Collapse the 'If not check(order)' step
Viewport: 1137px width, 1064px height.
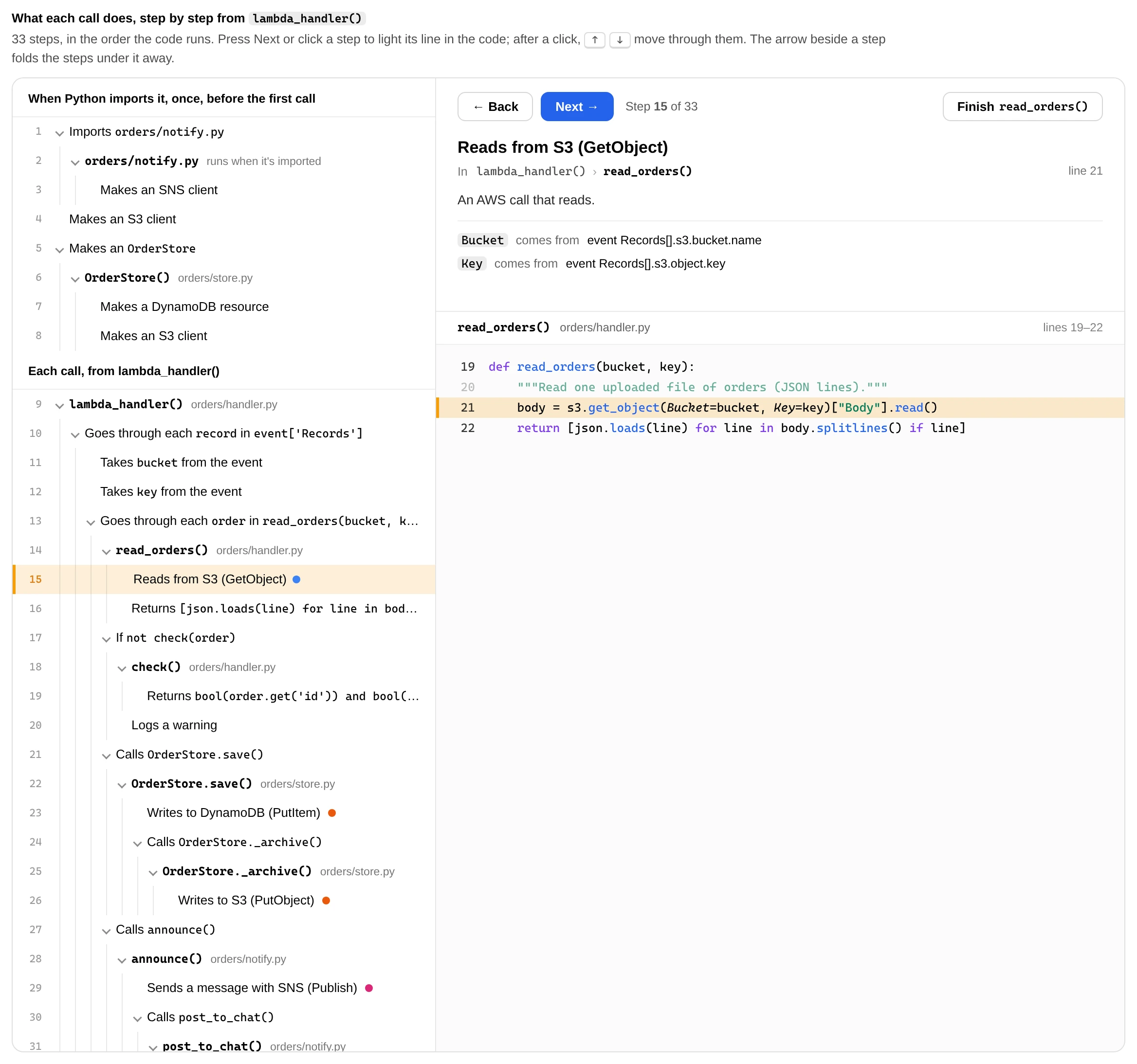click(x=106, y=639)
